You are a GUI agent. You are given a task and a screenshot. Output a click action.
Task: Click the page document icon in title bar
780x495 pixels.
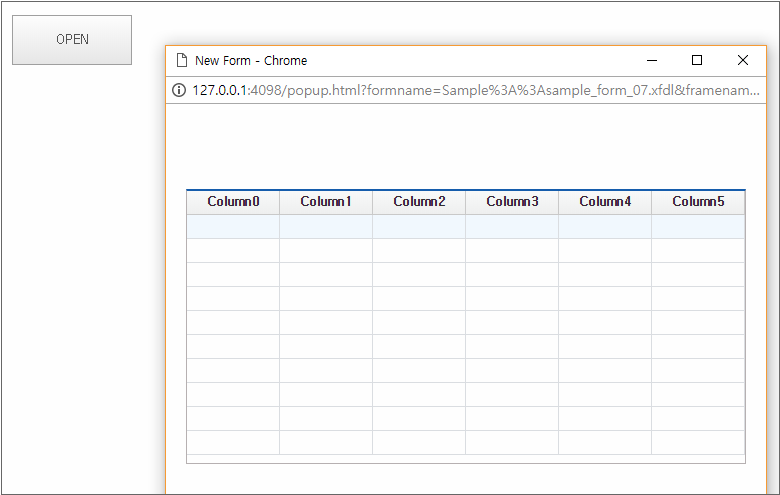(x=181, y=61)
